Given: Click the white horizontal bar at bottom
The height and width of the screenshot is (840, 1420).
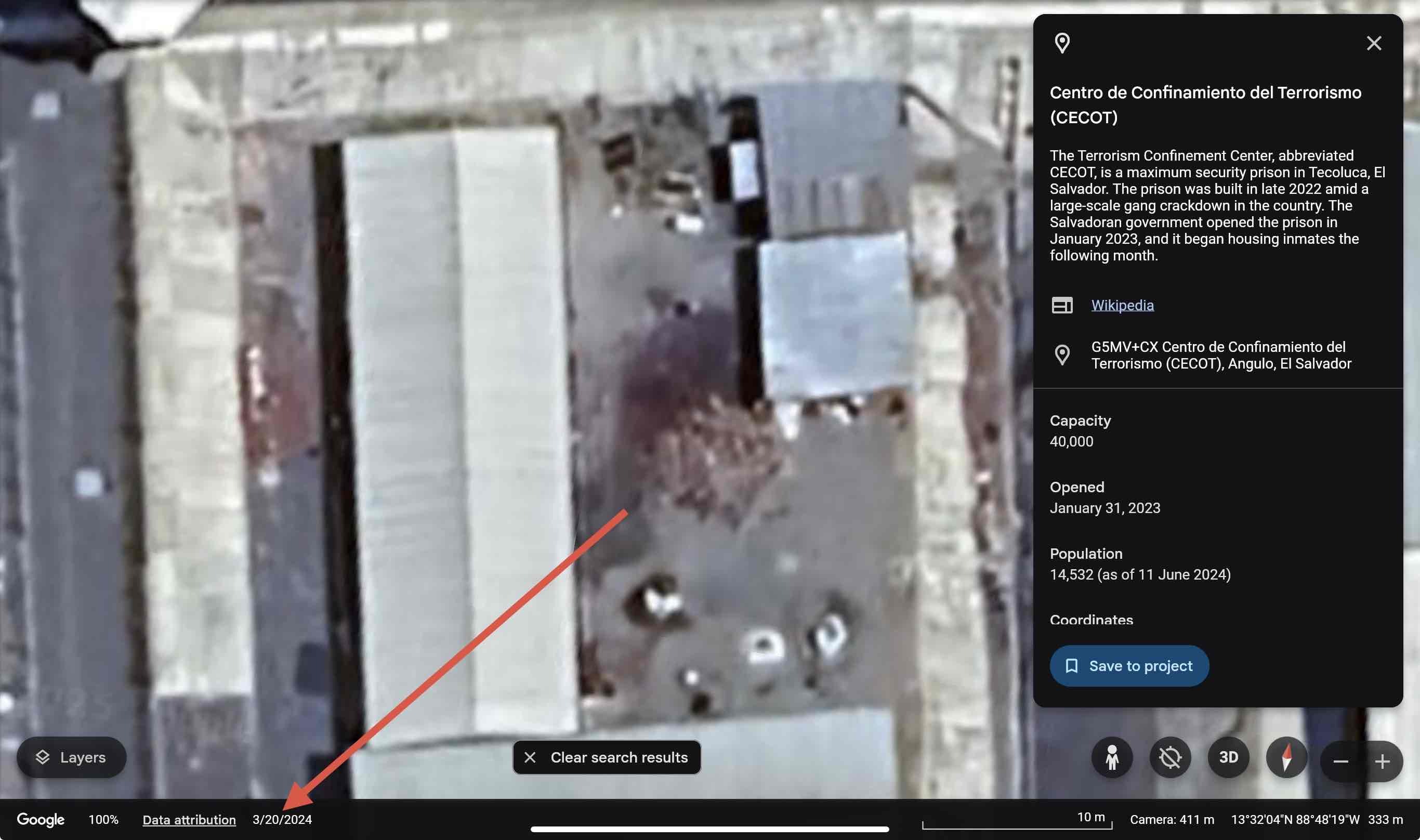Looking at the screenshot, I should (709, 829).
